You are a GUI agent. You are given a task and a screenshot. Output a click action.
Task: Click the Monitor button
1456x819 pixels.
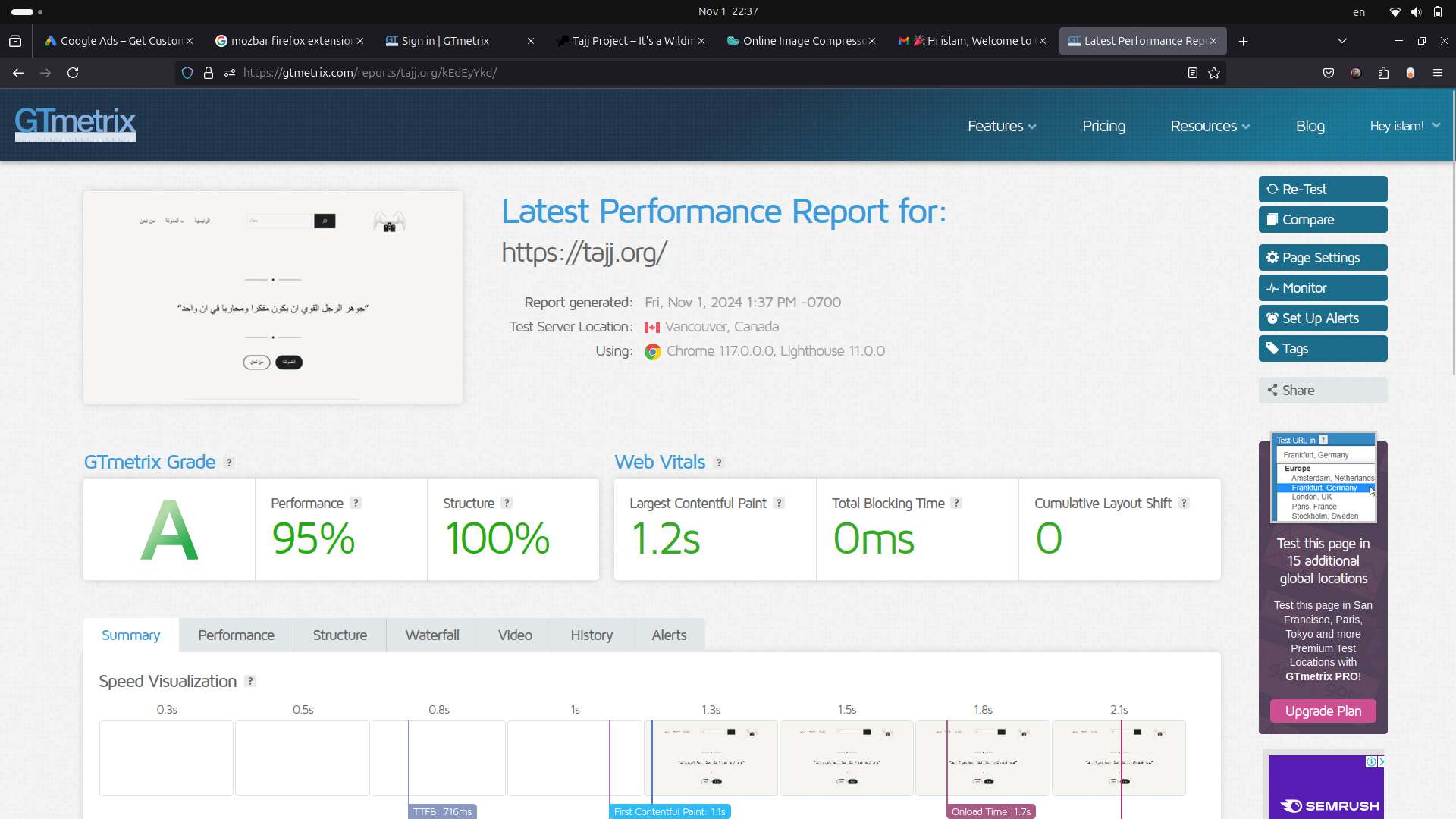[x=1323, y=287]
